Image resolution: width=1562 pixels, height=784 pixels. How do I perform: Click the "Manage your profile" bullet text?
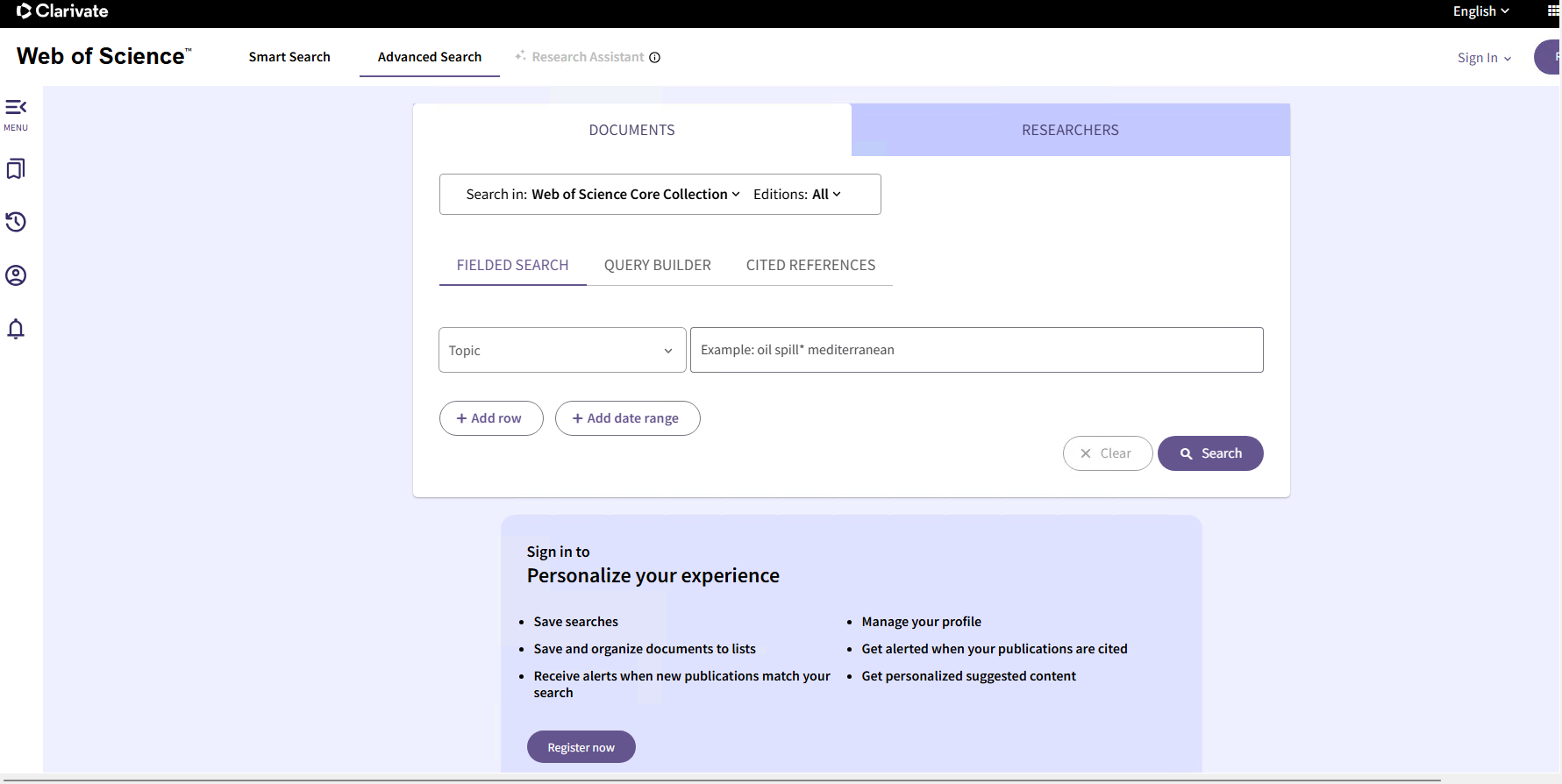(921, 622)
